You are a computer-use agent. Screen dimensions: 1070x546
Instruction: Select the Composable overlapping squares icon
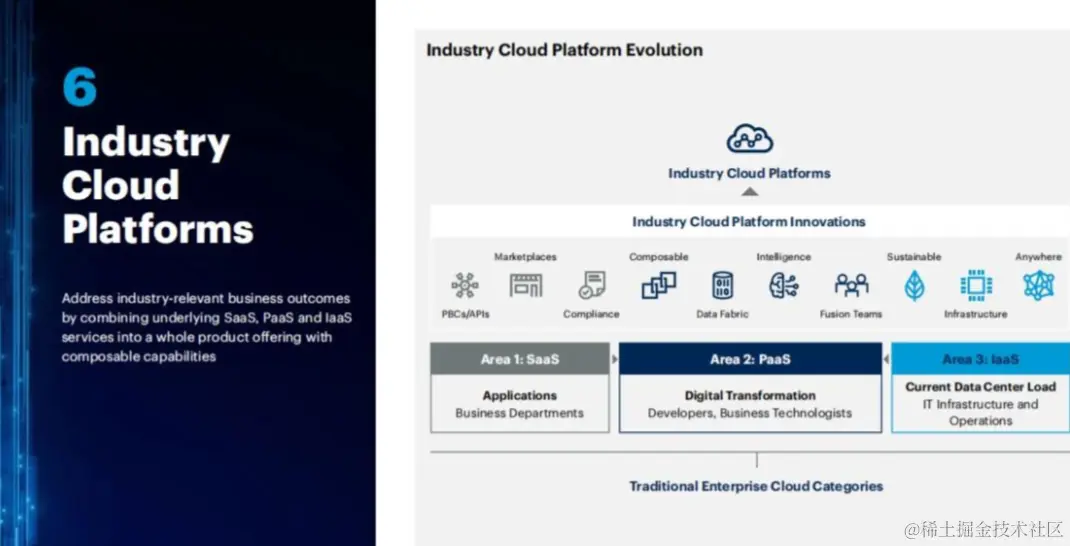click(659, 285)
